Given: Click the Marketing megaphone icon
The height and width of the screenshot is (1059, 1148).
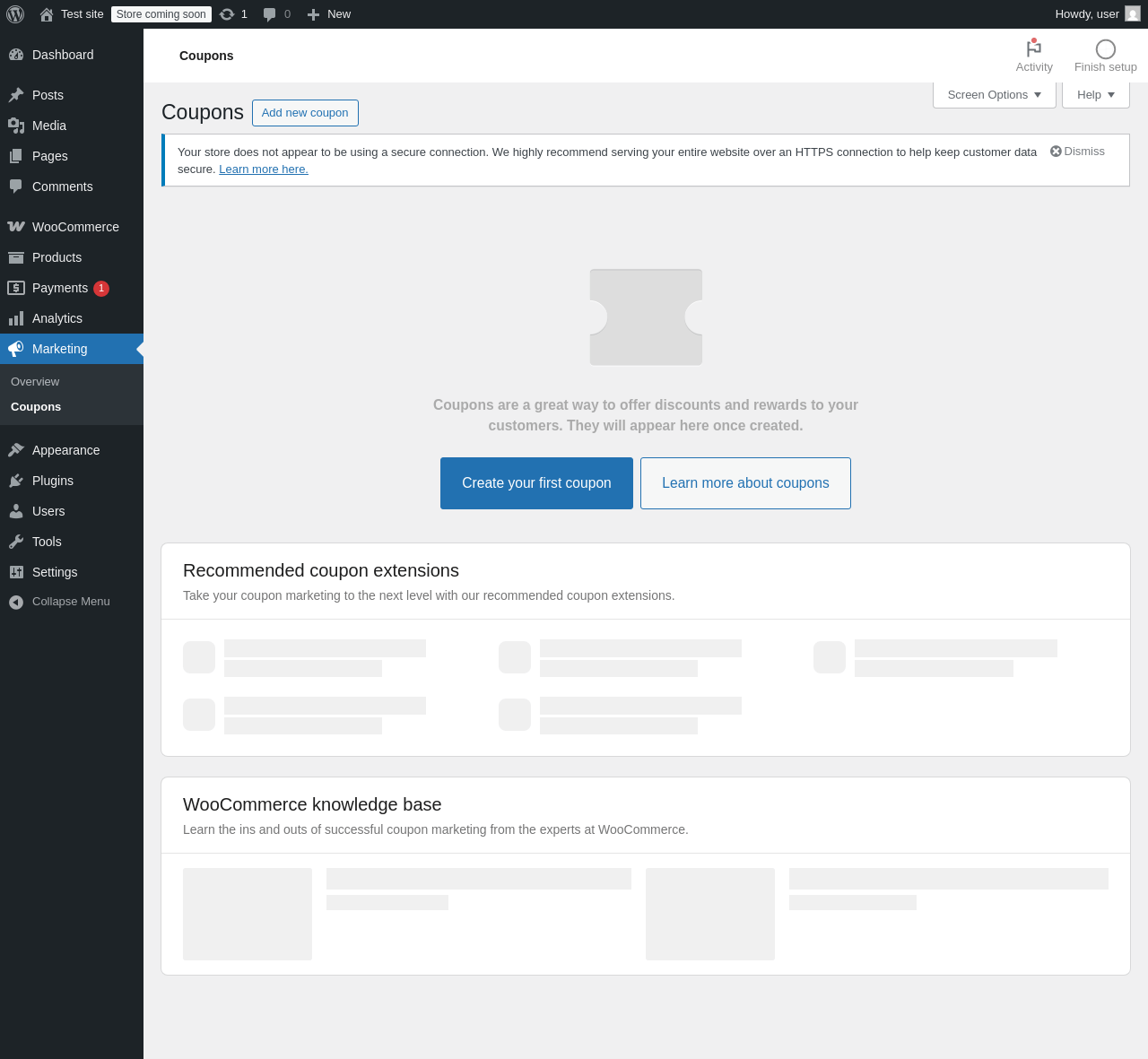Looking at the screenshot, I should tap(16, 349).
